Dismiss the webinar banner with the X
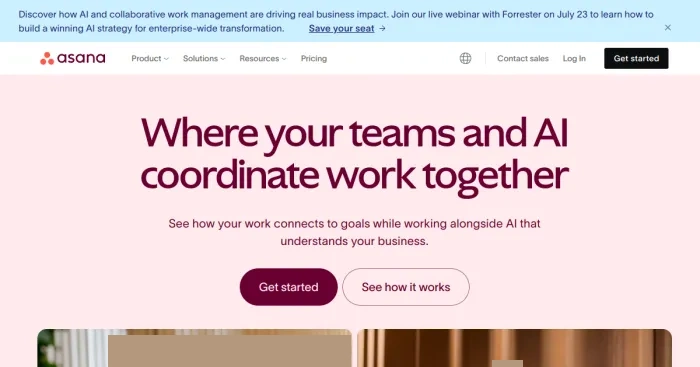Screen dimensions: 700x367 667,28
